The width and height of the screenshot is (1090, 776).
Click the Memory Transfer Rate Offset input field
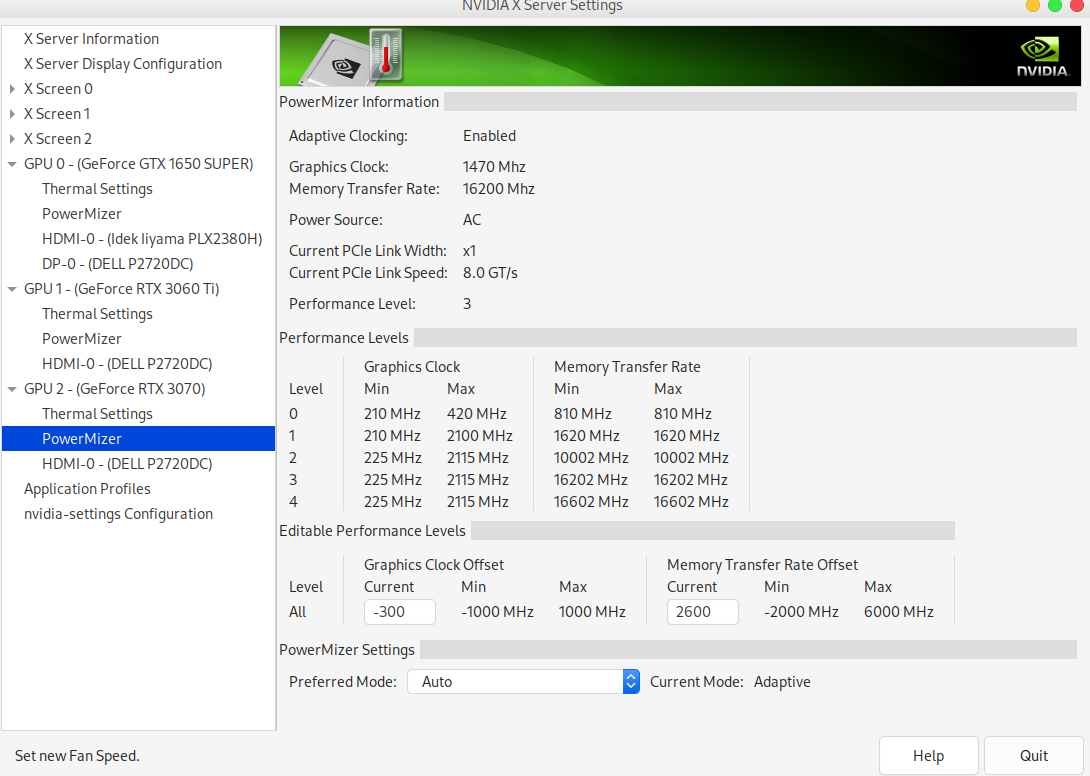click(702, 612)
